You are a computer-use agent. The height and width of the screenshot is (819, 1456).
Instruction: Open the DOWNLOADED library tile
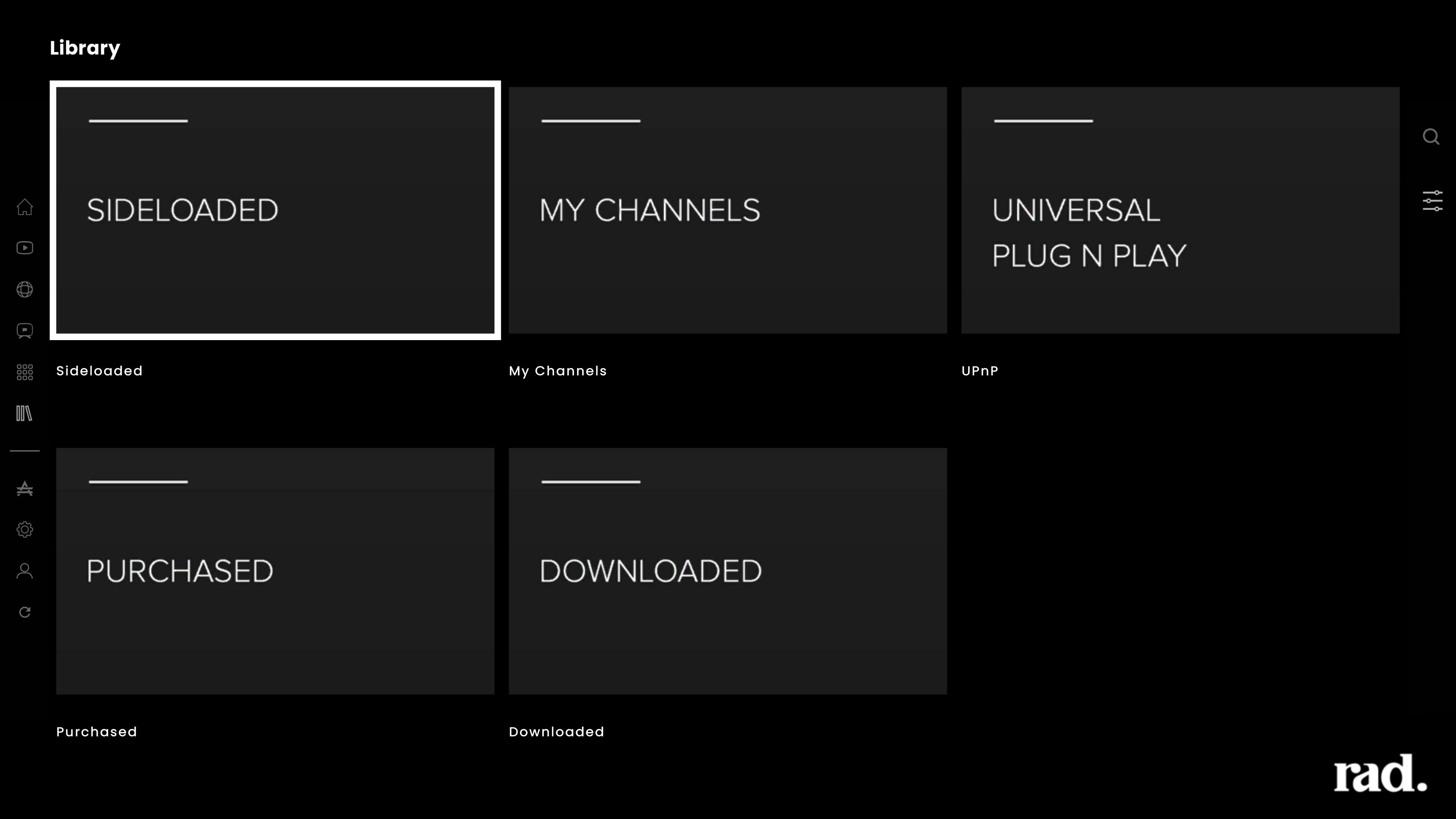(x=728, y=571)
